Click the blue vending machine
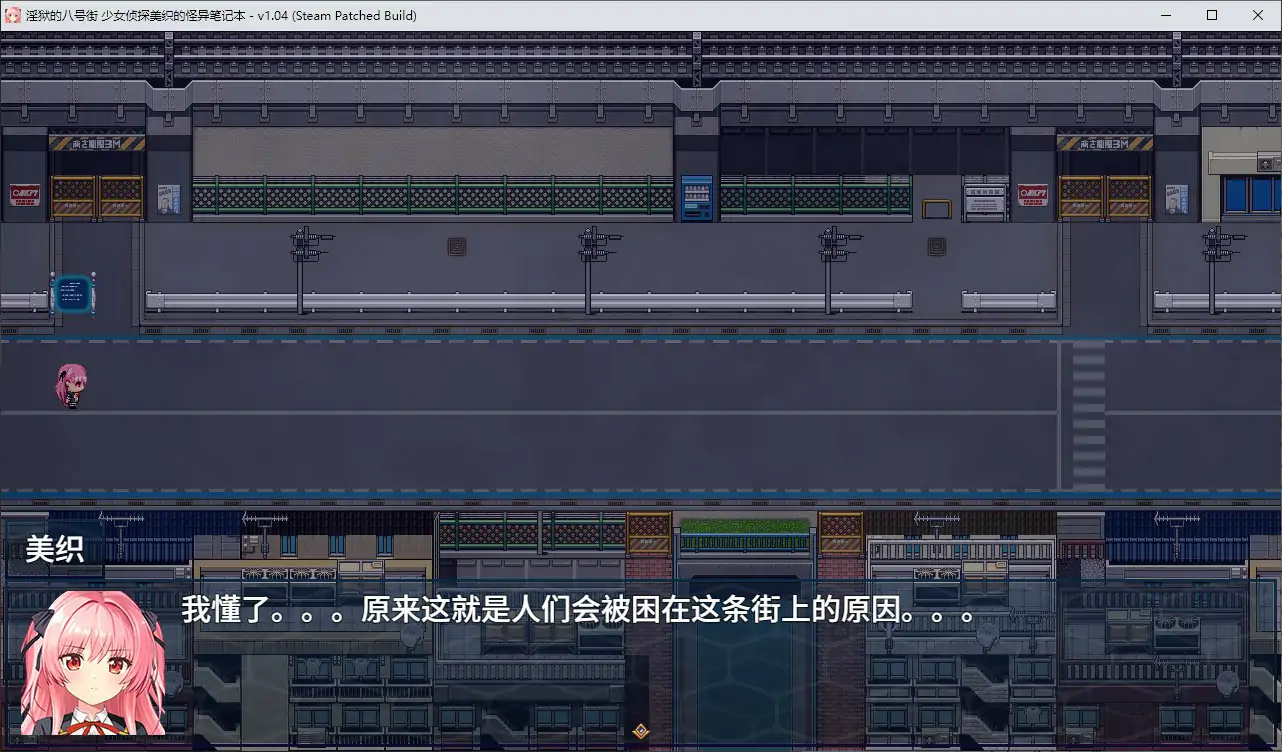This screenshot has width=1282, height=752. click(696, 198)
